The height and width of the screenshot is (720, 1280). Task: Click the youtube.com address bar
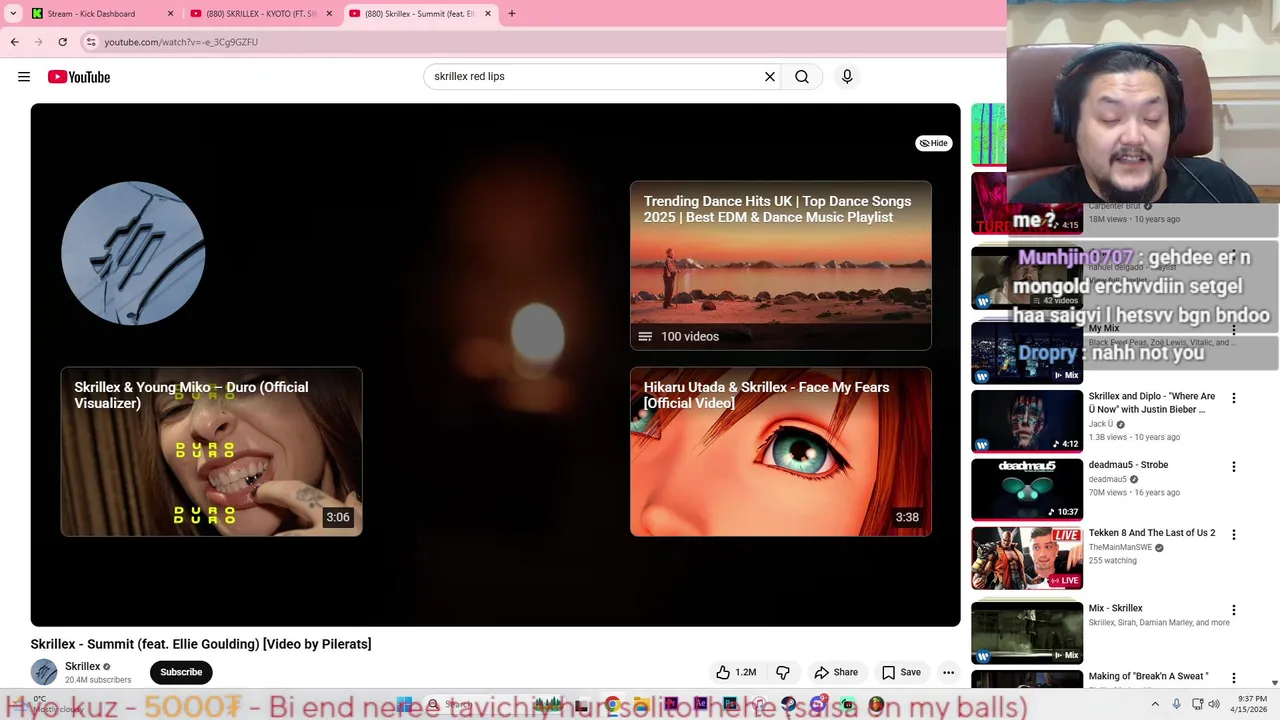pos(540,42)
